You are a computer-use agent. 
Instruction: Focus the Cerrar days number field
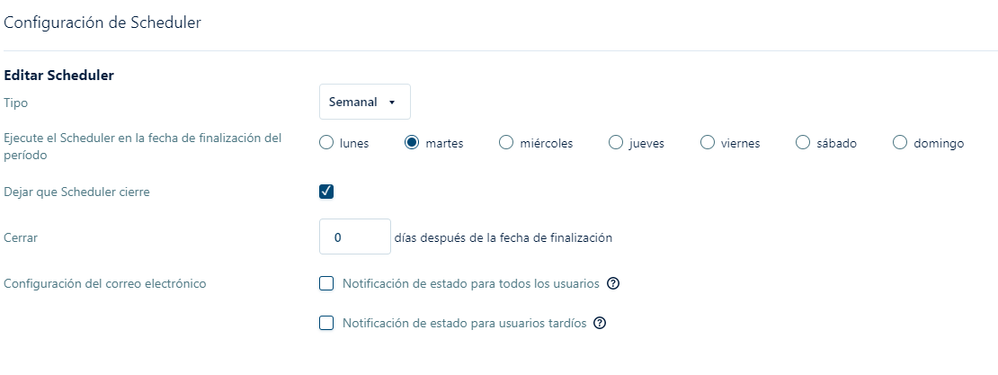coord(355,237)
